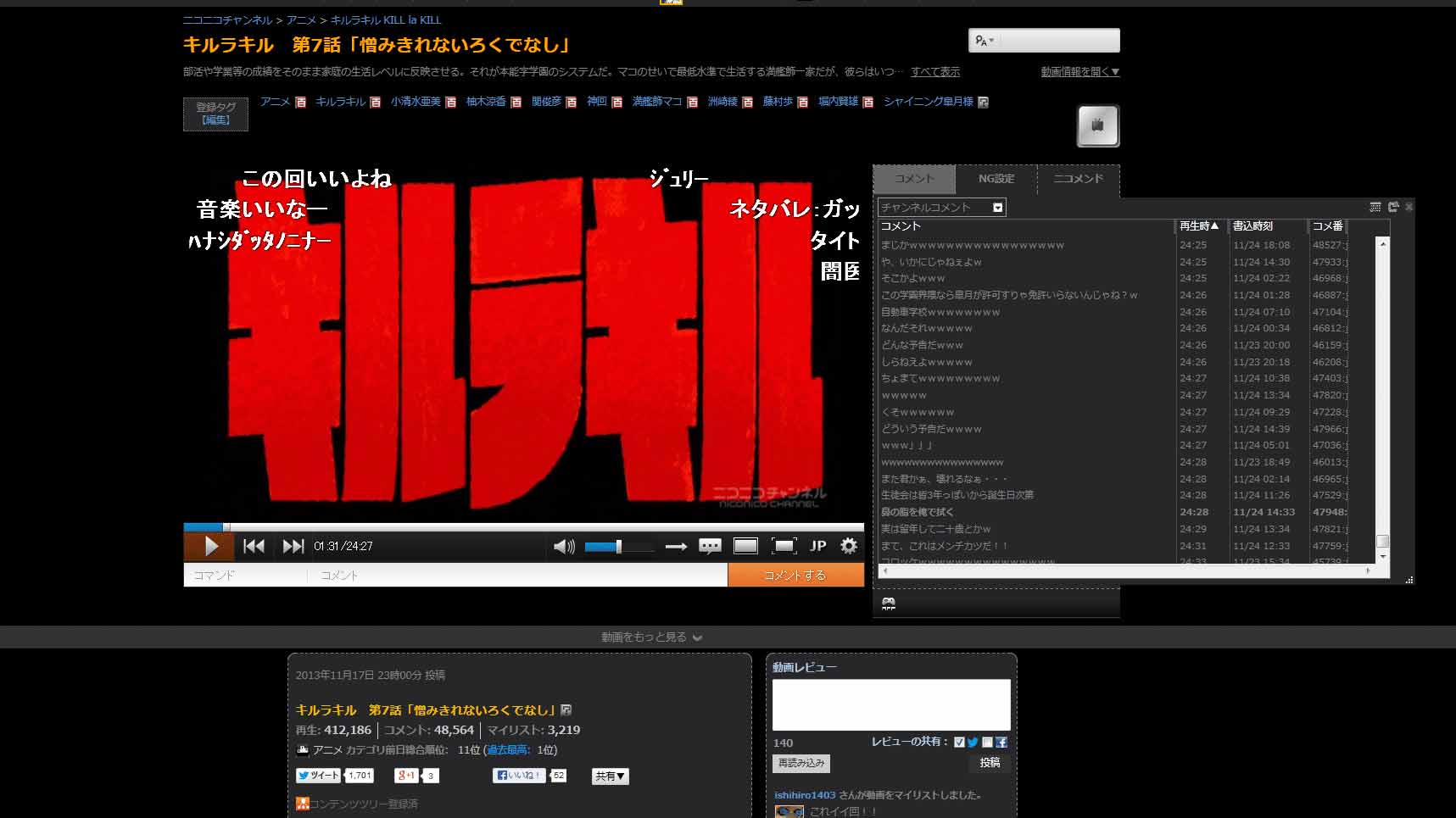Click the comment list grid view icon

[1375, 207]
